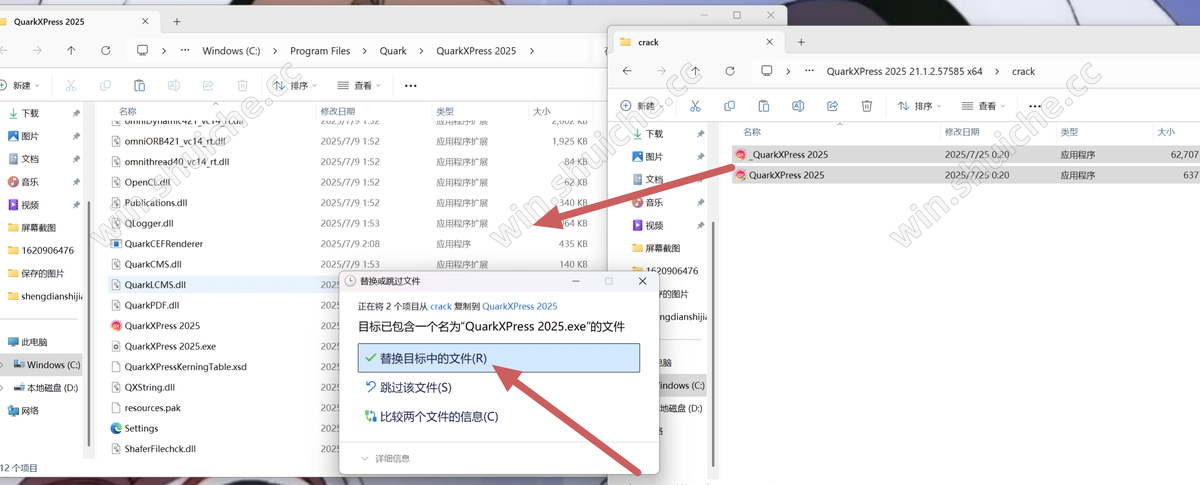Viewport: 1200px width, 485px height.
Task: Click PC monitor icon in crack address bar
Action: (767, 71)
